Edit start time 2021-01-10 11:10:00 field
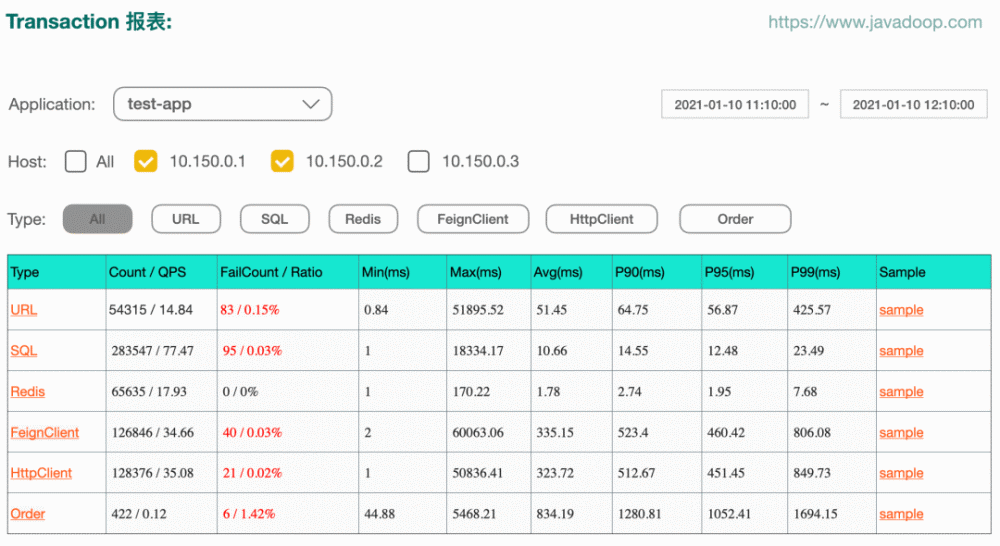Screen dimensions: 1000x546 pyautogui.click(x=735, y=105)
